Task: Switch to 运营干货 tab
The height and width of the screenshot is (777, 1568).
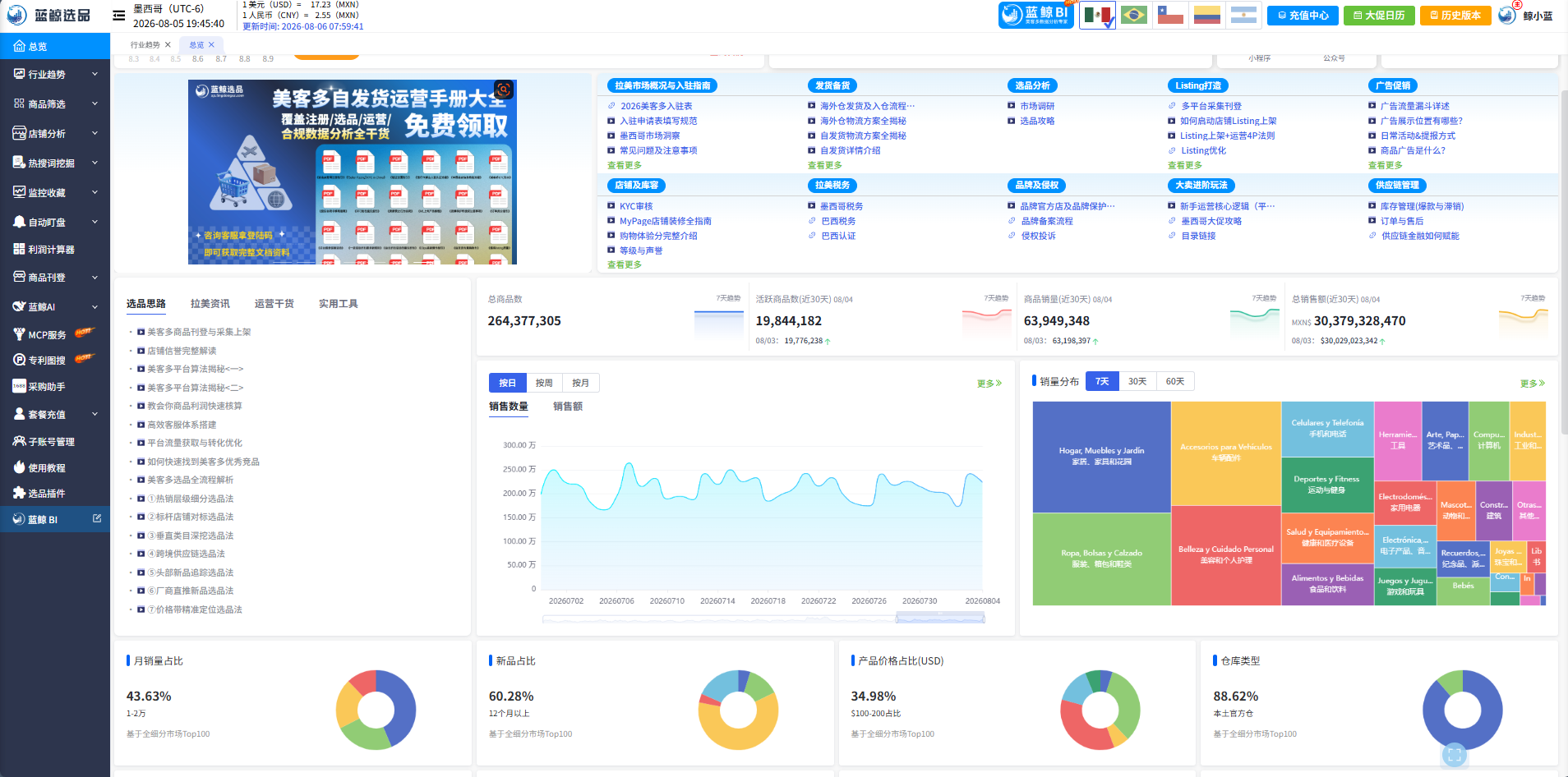Action: click(274, 304)
